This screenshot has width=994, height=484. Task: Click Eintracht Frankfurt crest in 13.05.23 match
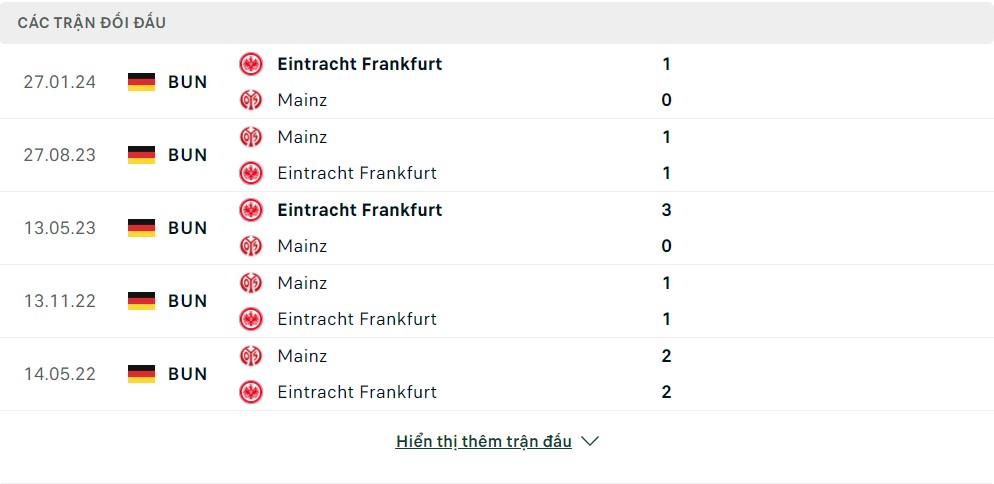(x=251, y=210)
